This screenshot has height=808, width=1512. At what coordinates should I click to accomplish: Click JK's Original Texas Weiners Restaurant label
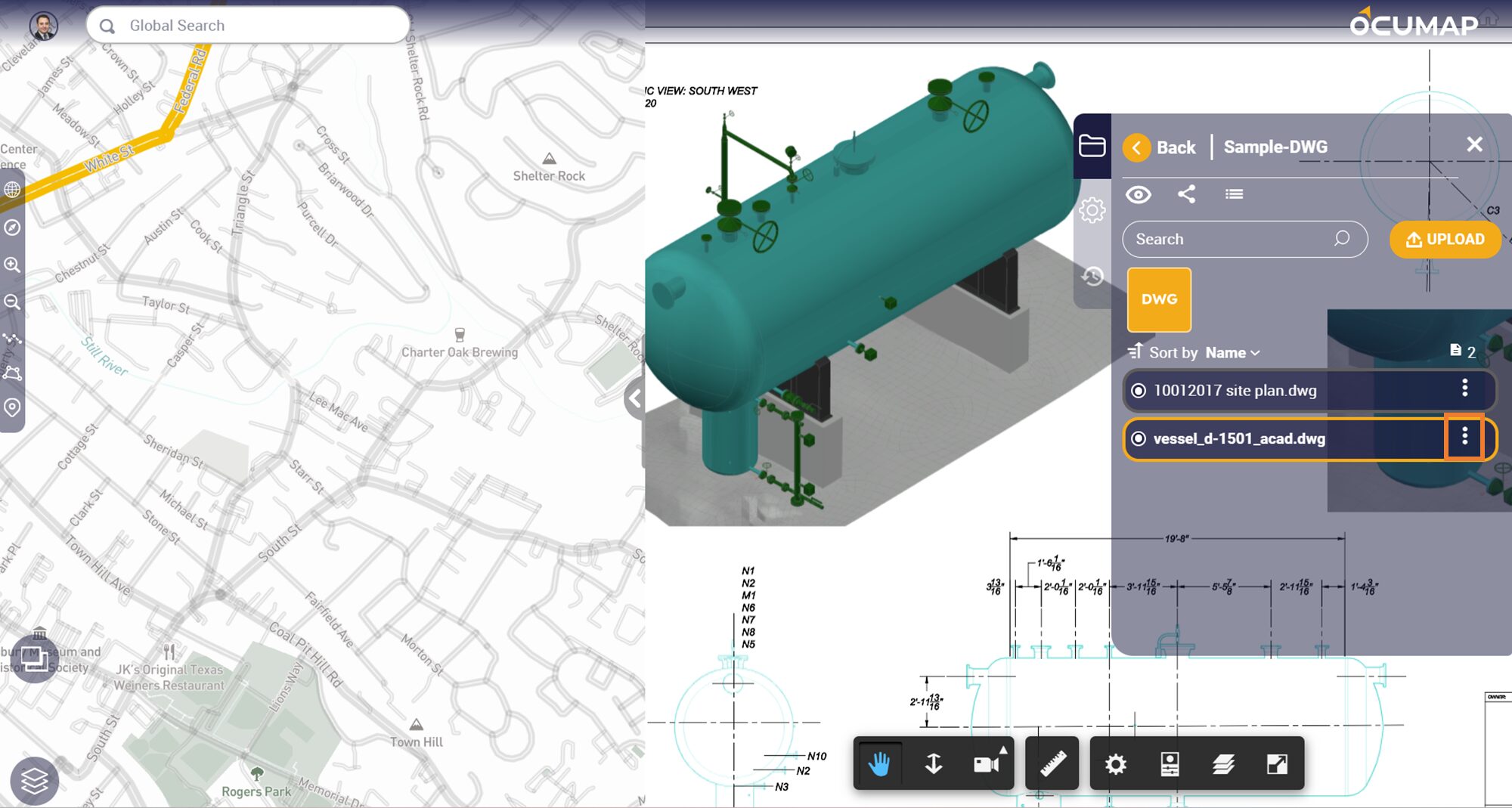(169, 677)
